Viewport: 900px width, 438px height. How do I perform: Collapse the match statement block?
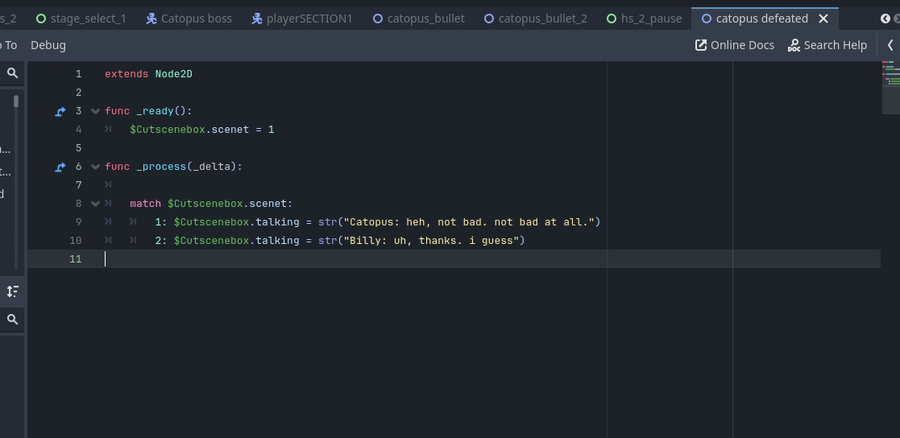(x=95, y=204)
